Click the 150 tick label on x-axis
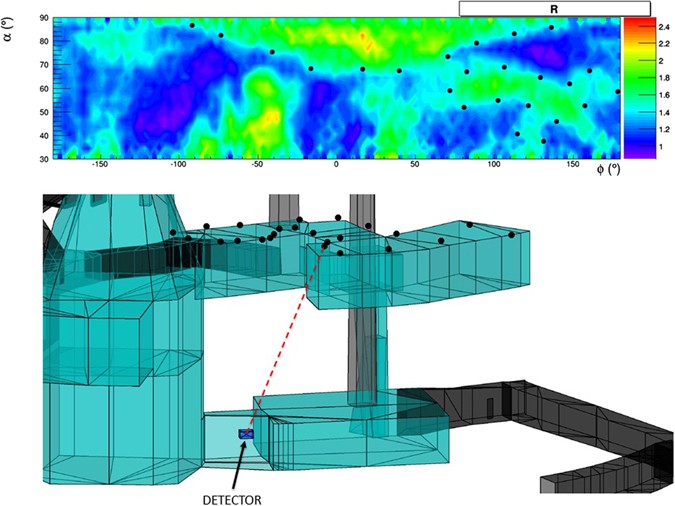Image resolution: width=675 pixels, height=506 pixels. 573,164
